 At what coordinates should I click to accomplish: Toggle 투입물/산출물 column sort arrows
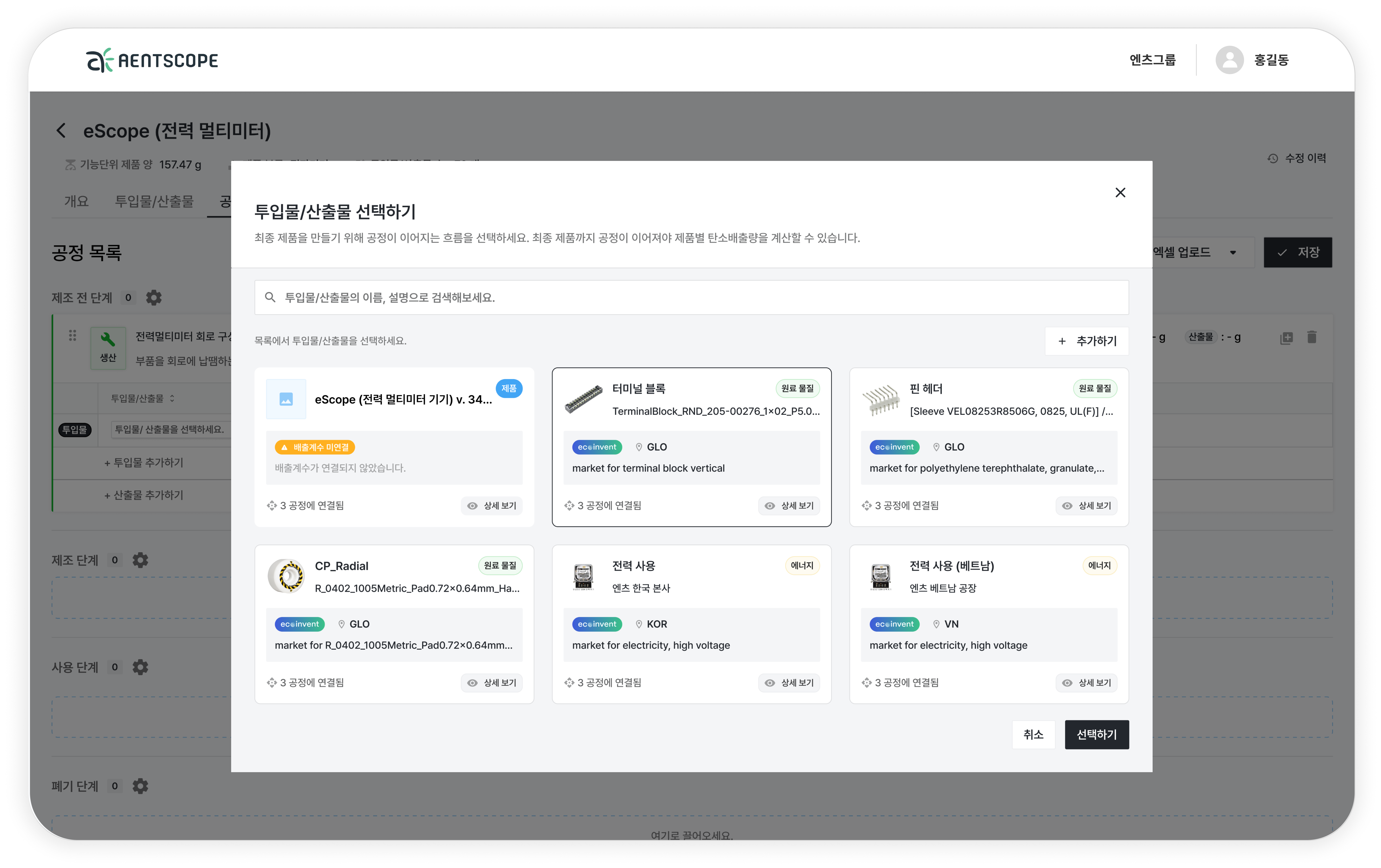click(x=172, y=399)
